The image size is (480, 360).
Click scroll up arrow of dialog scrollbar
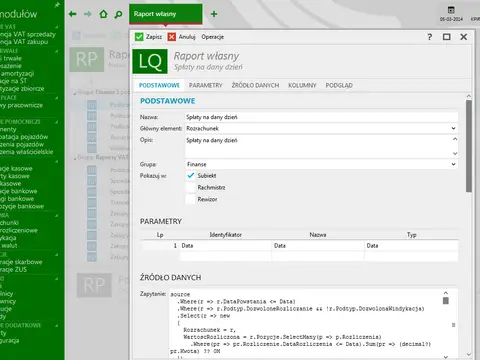[469, 96]
